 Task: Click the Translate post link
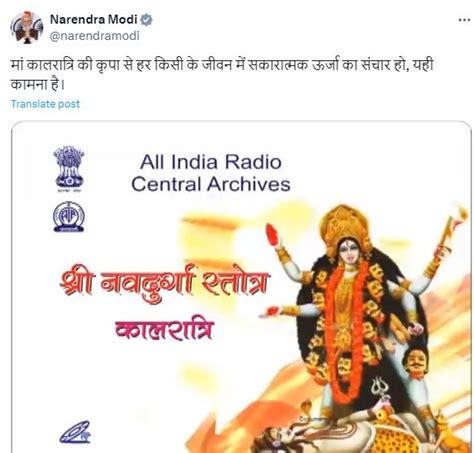pyautogui.click(x=45, y=104)
